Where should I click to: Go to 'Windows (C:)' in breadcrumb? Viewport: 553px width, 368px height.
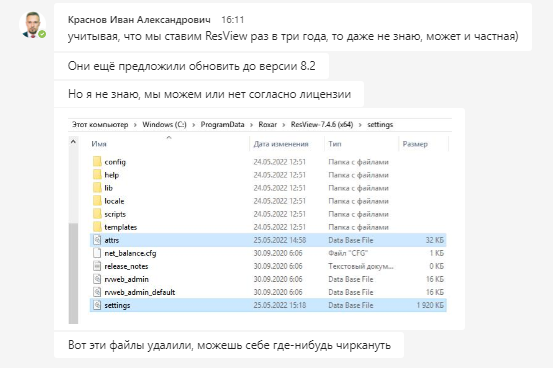[x=164, y=125]
